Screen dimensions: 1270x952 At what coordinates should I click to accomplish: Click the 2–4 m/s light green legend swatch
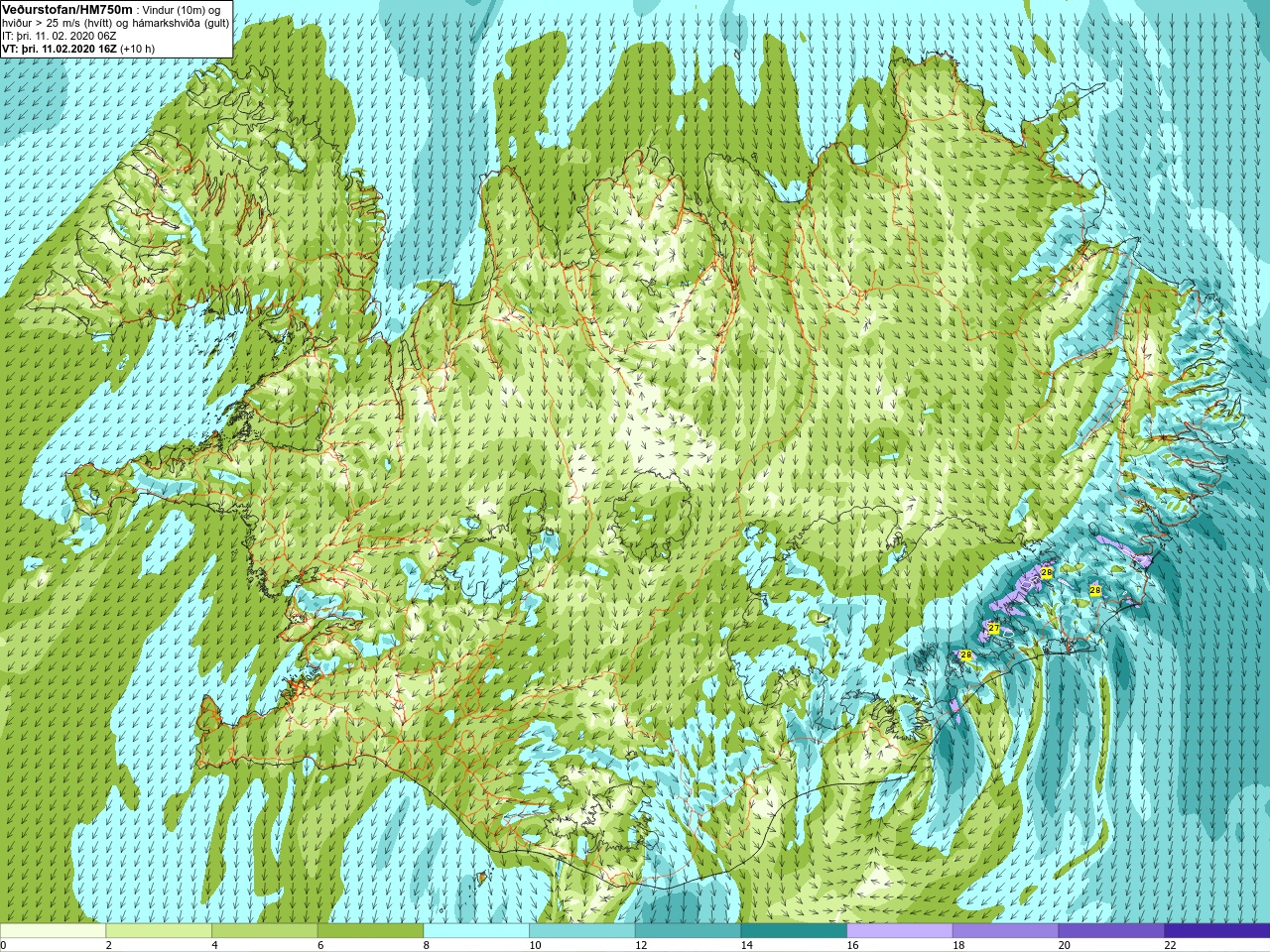click(159, 931)
